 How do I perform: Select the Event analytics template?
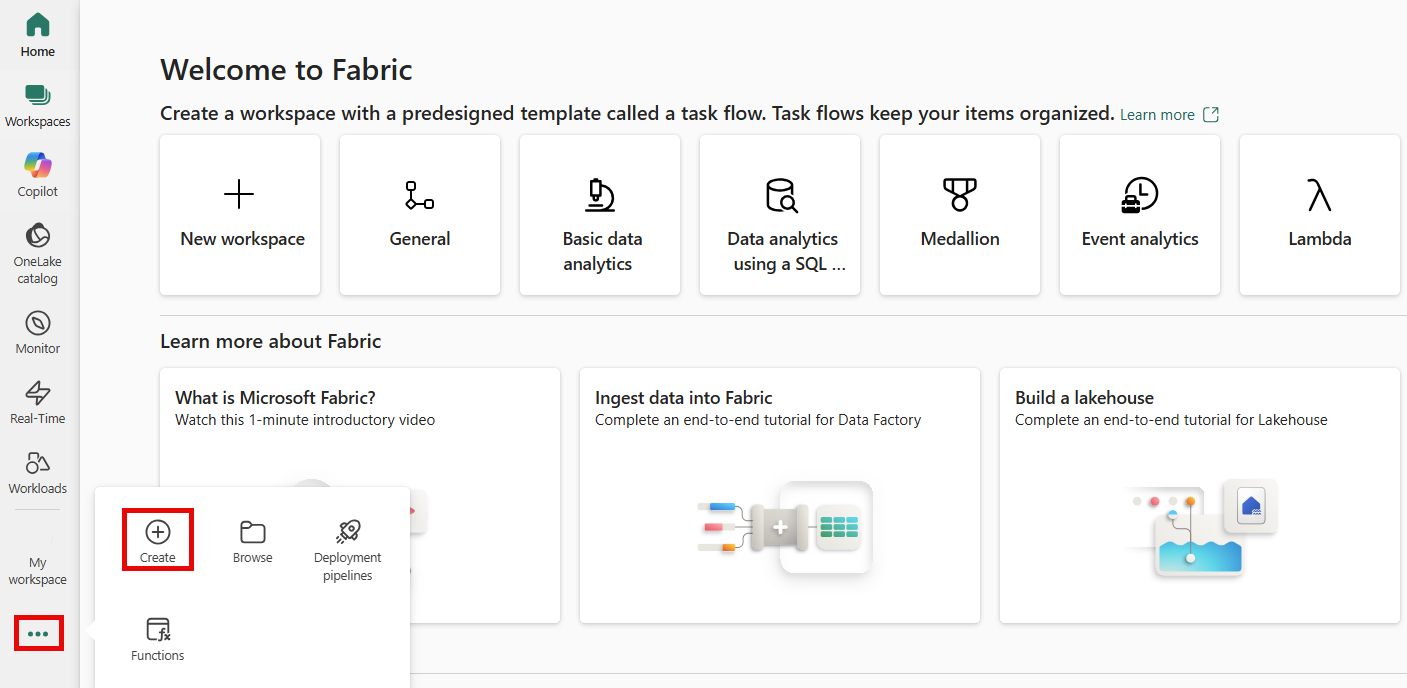click(x=1139, y=215)
